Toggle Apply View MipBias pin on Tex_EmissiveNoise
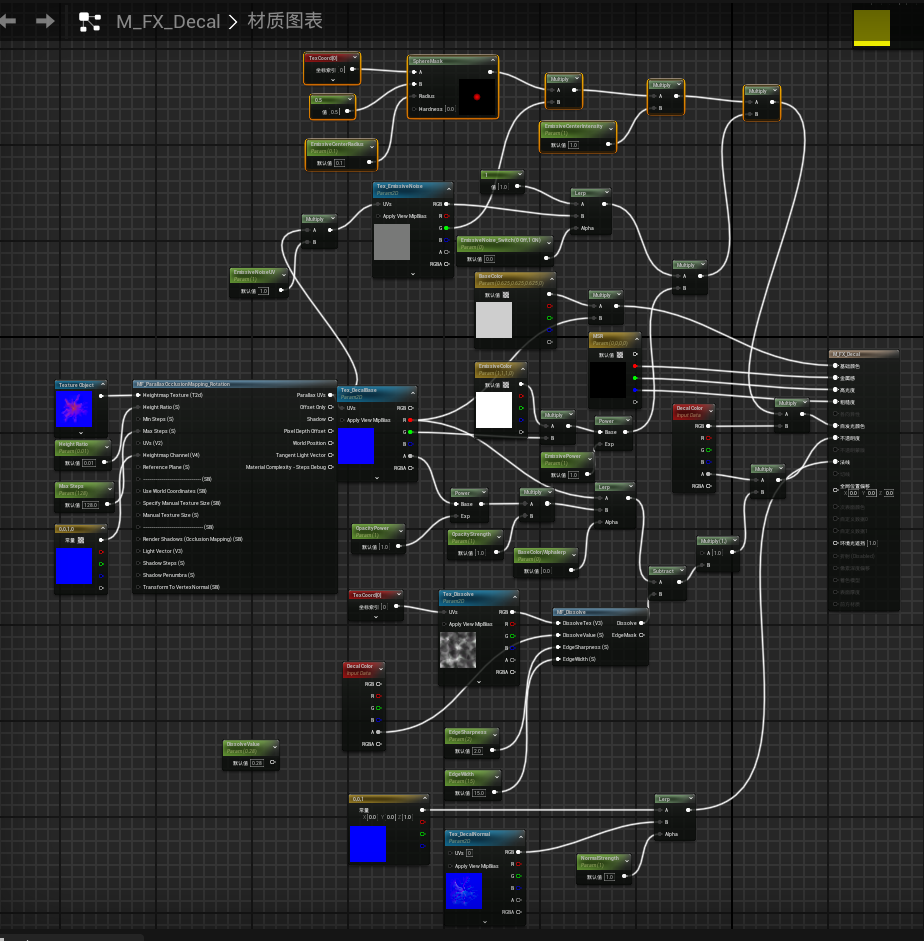The image size is (924, 941). [x=378, y=216]
